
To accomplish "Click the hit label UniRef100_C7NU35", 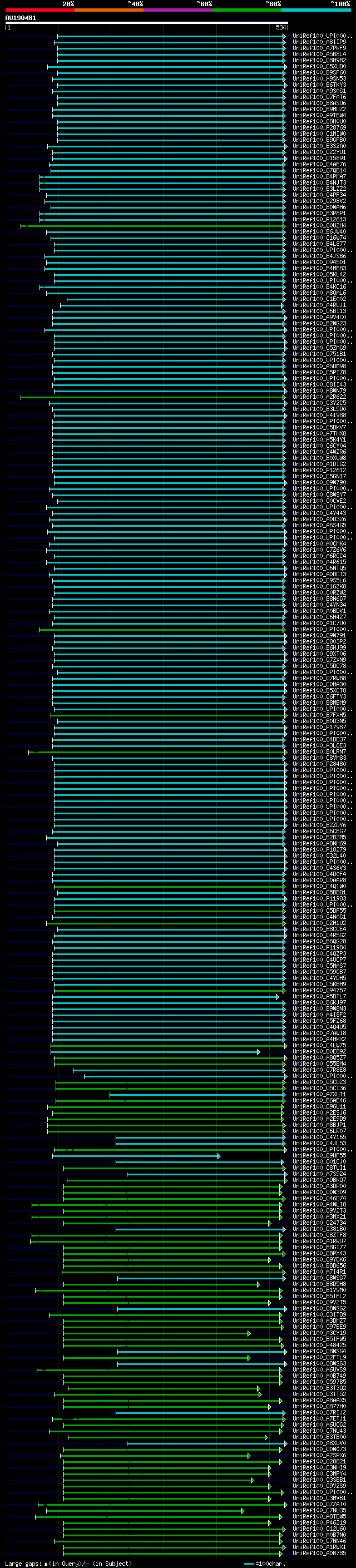I will point(319,1510).
